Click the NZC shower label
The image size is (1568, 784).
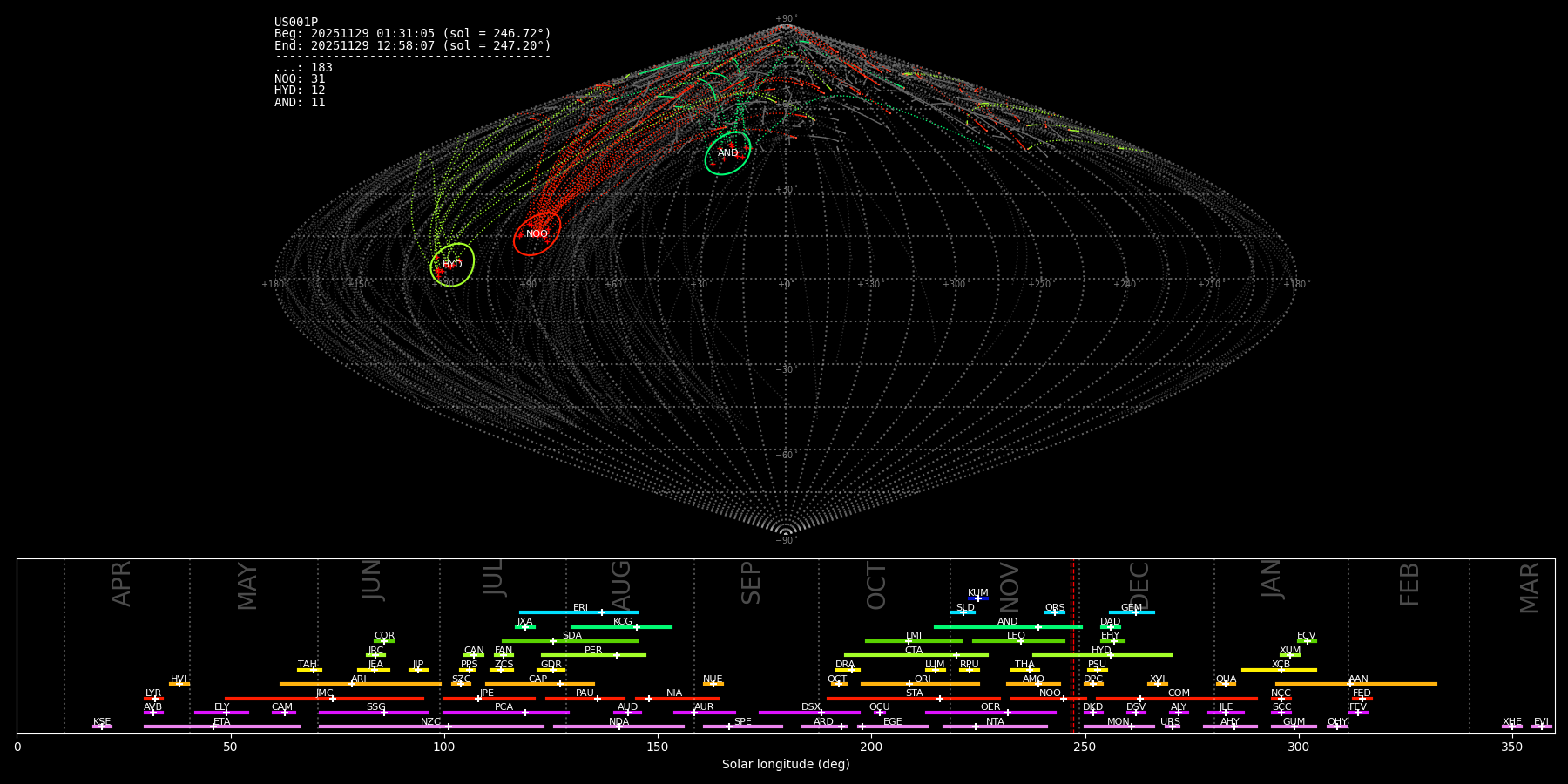click(431, 722)
